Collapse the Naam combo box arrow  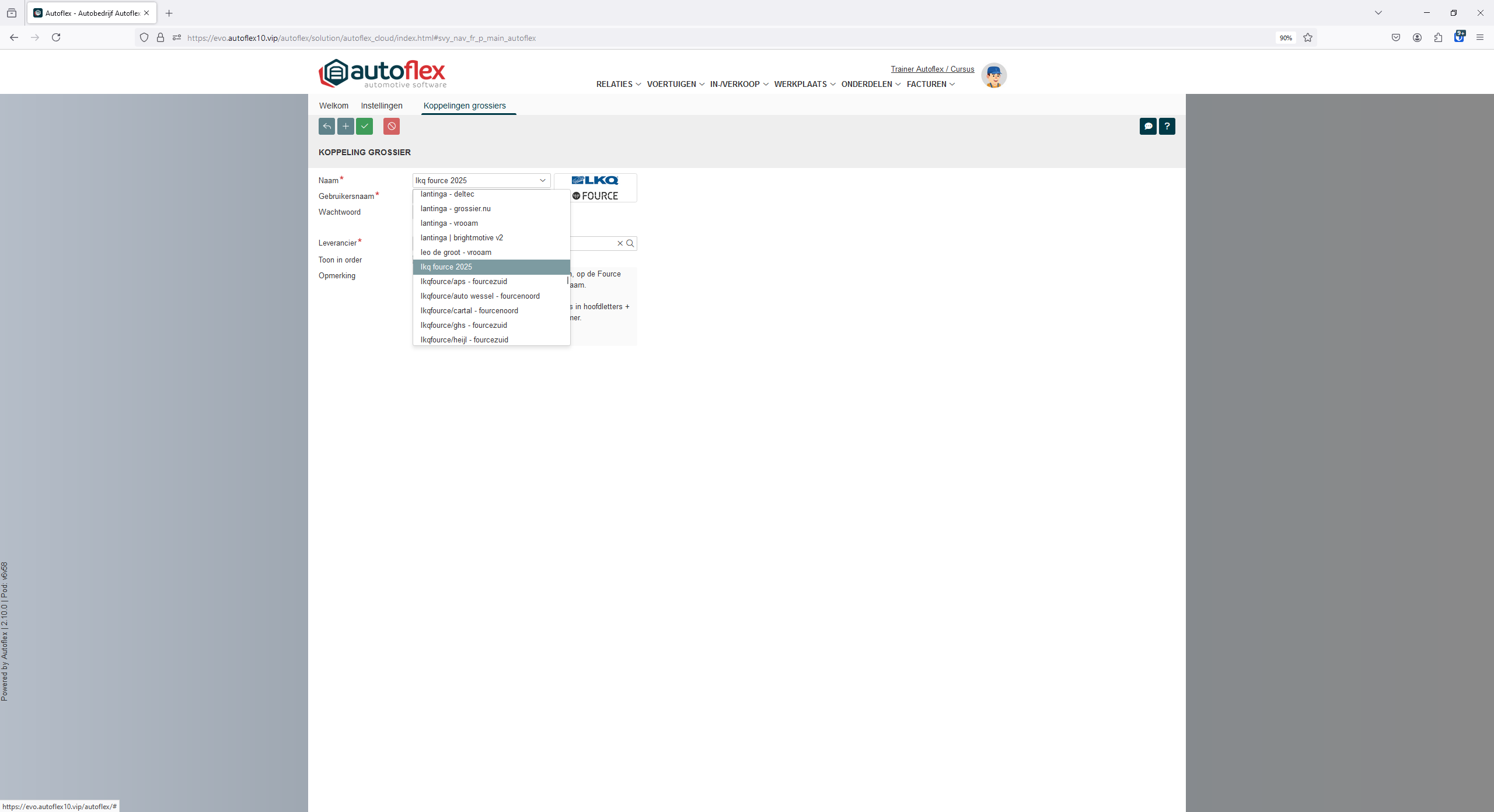(x=542, y=180)
